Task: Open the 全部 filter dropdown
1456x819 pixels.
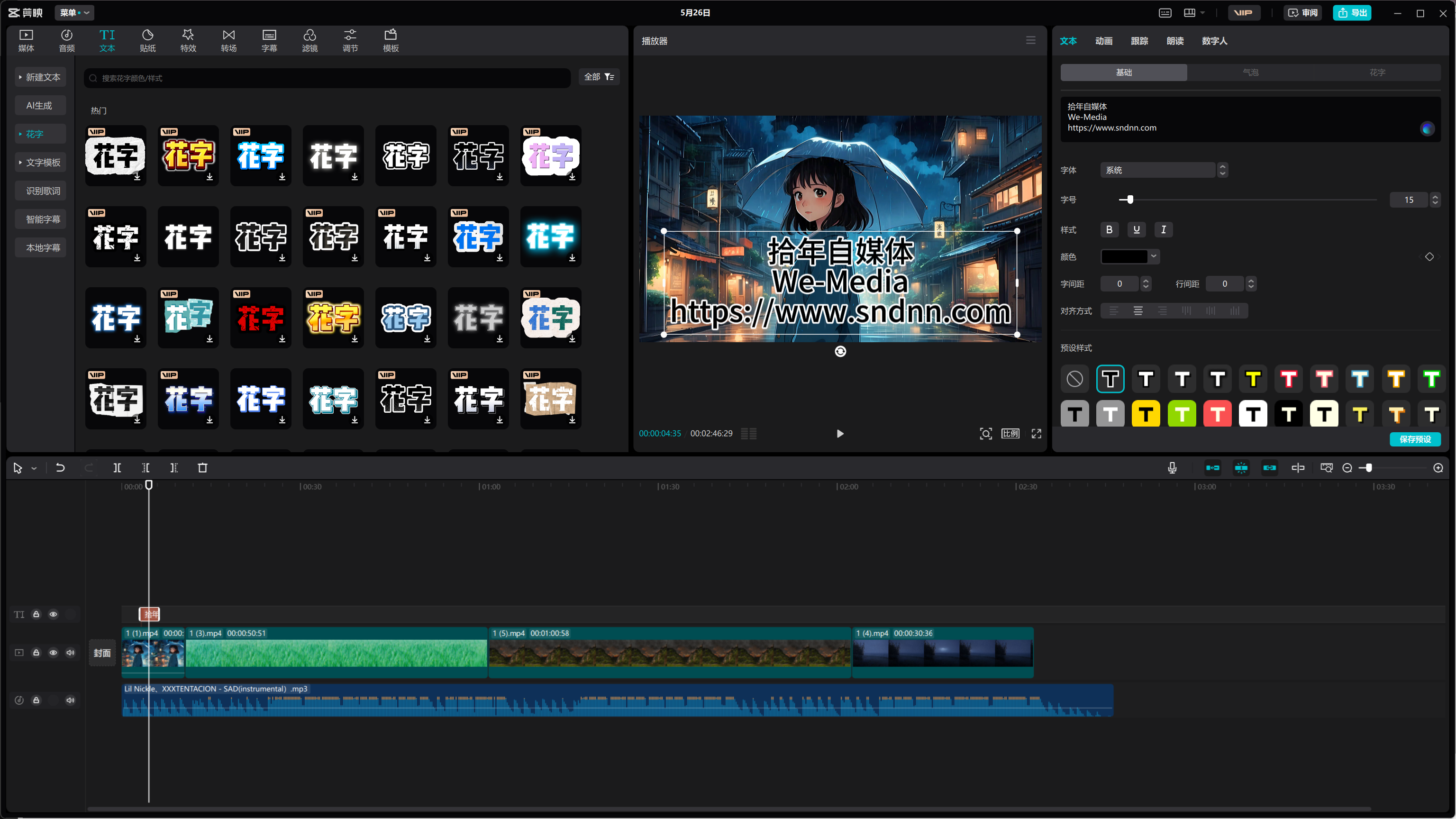Action: pos(599,77)
